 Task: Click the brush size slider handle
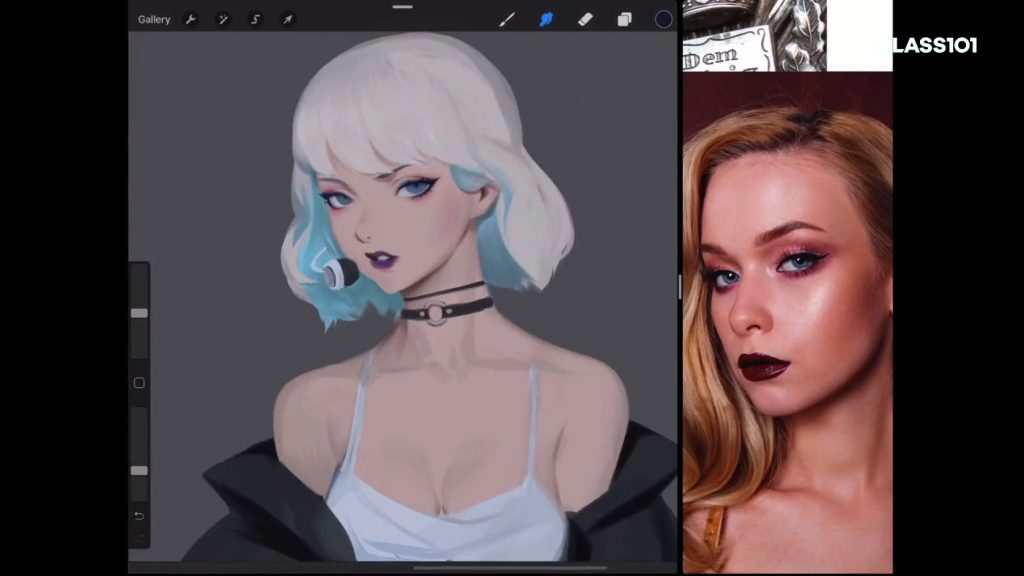pos(139,313)
